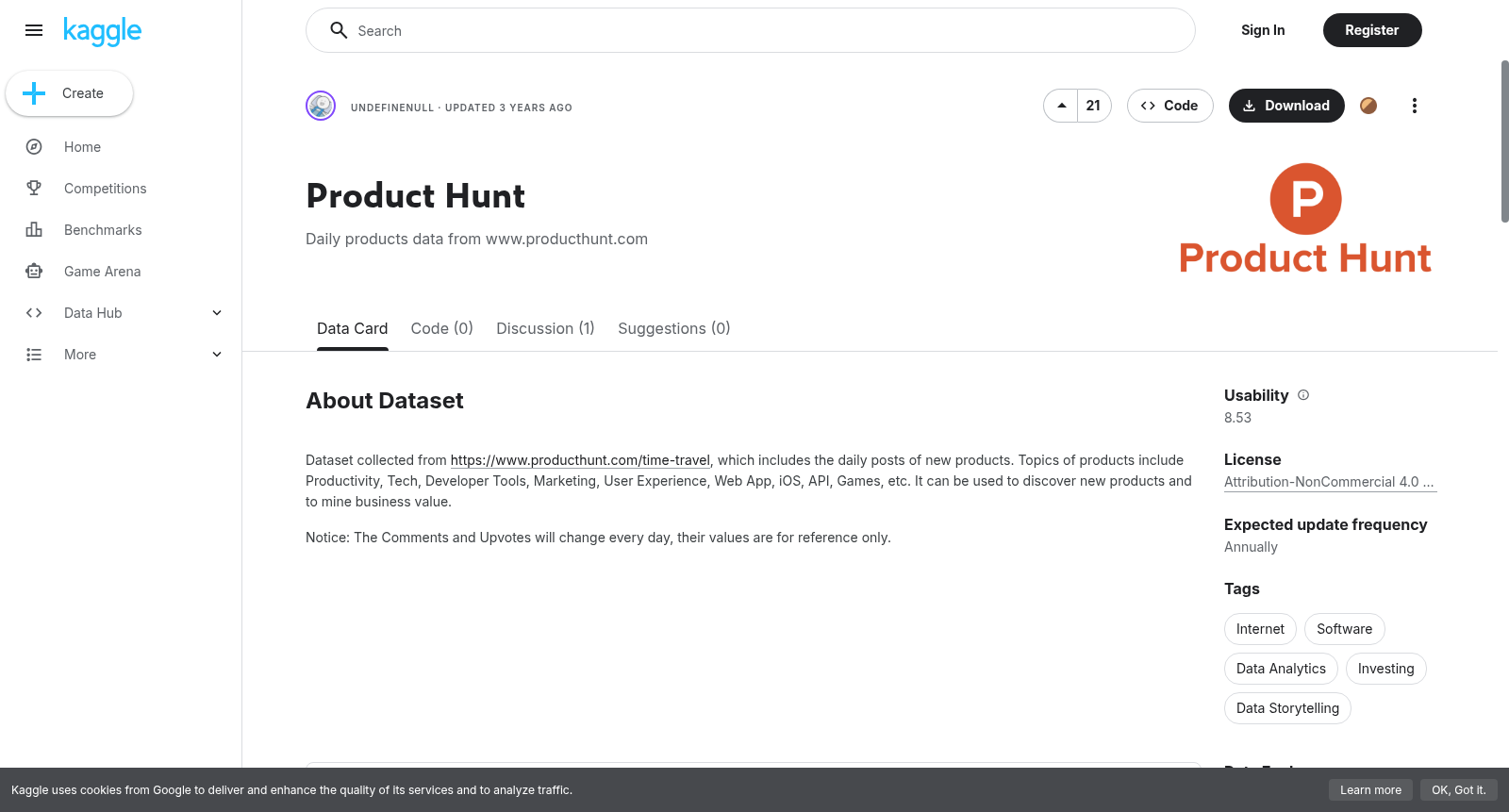Switch to the Discussion (1) tab
This screenshot has width=1509, height=812.
545,328
